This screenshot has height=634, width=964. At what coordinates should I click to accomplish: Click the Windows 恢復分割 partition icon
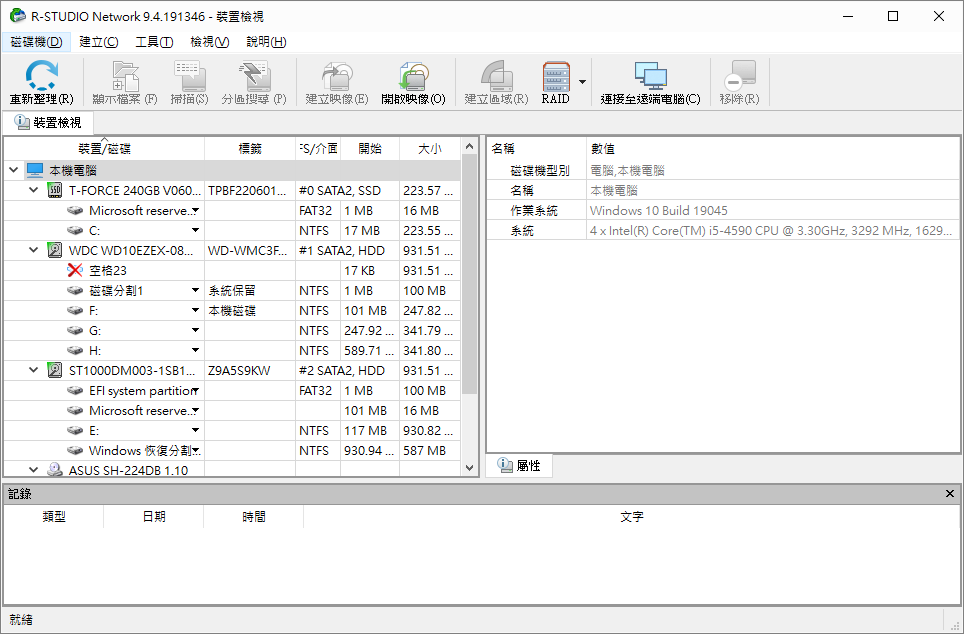75,450
